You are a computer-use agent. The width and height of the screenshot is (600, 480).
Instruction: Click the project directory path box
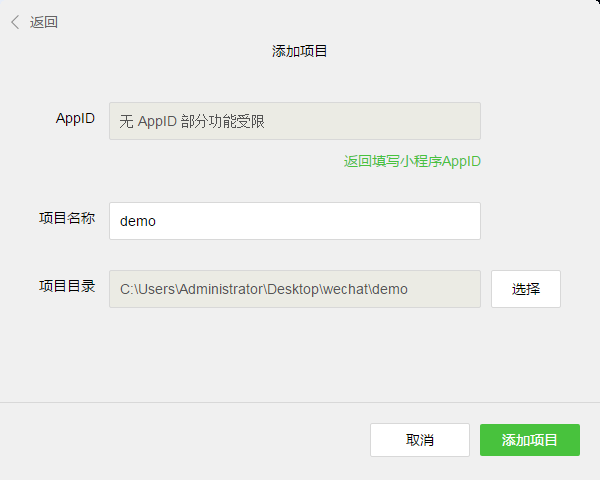(294, 289)
